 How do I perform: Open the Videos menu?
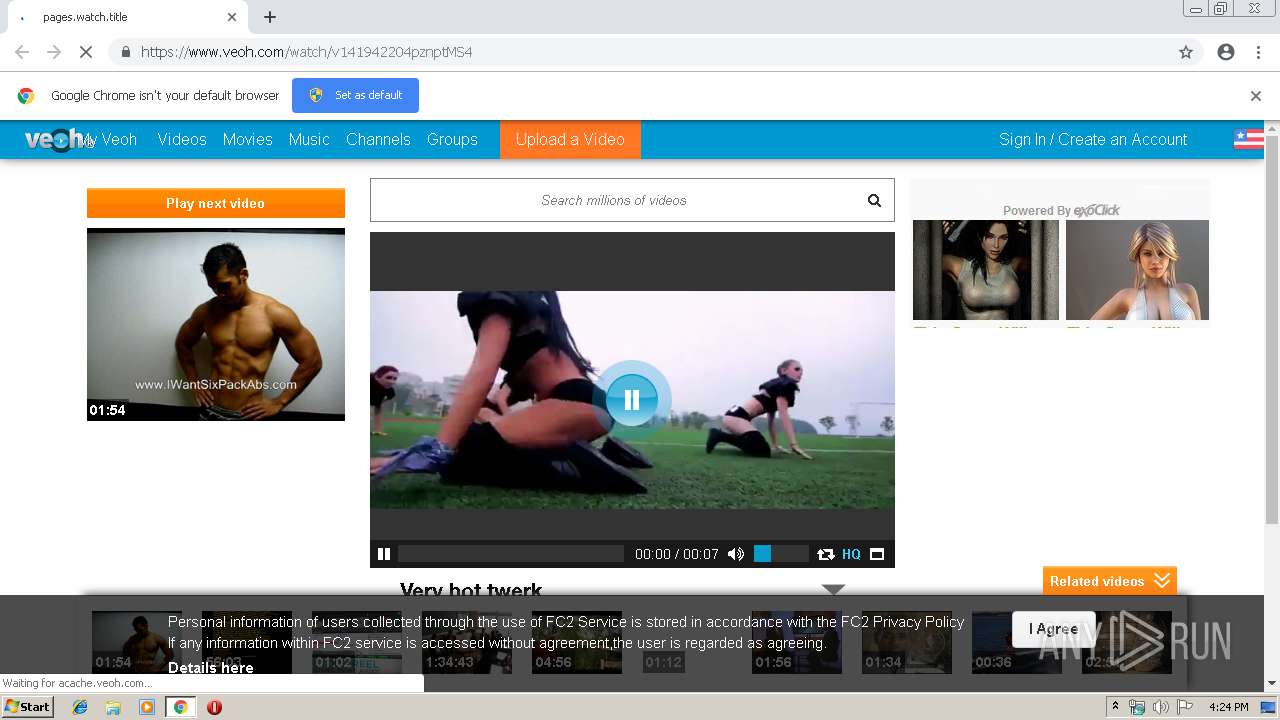pos(182,140)
